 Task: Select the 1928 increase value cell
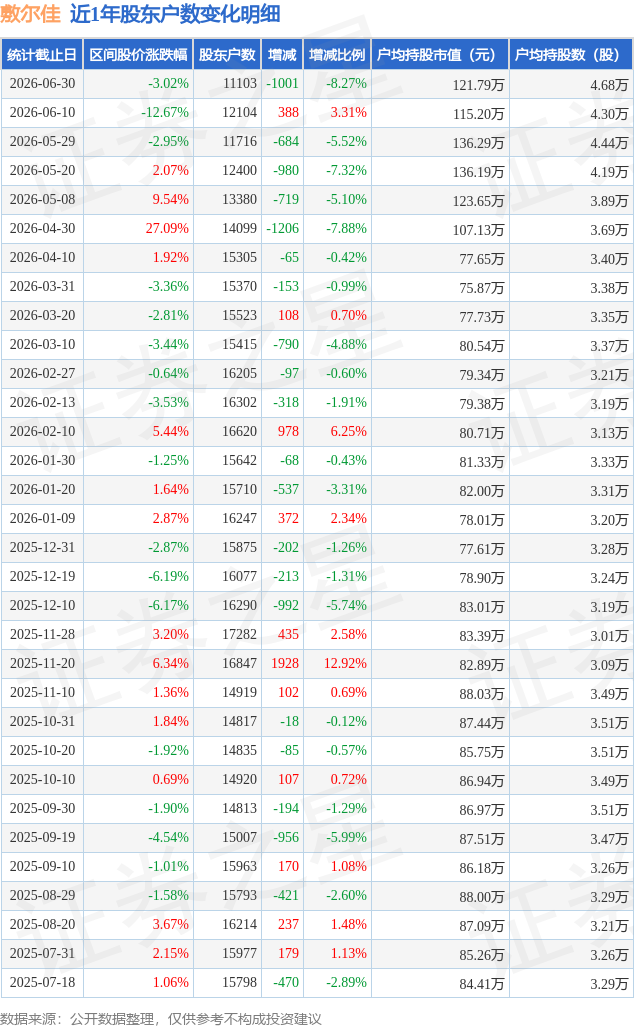285,663
